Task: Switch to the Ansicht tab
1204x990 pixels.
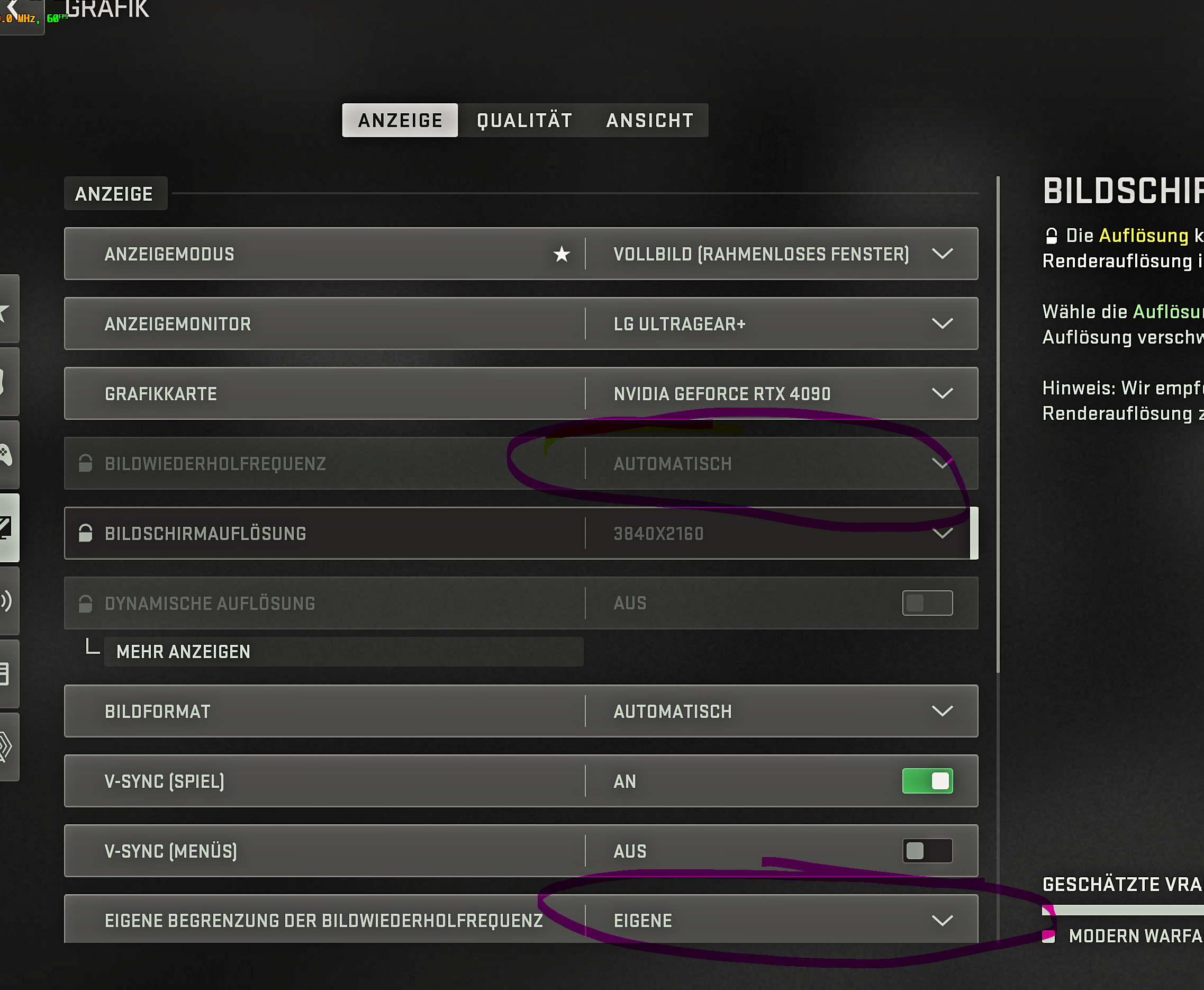Action: (x=649, y=120)
